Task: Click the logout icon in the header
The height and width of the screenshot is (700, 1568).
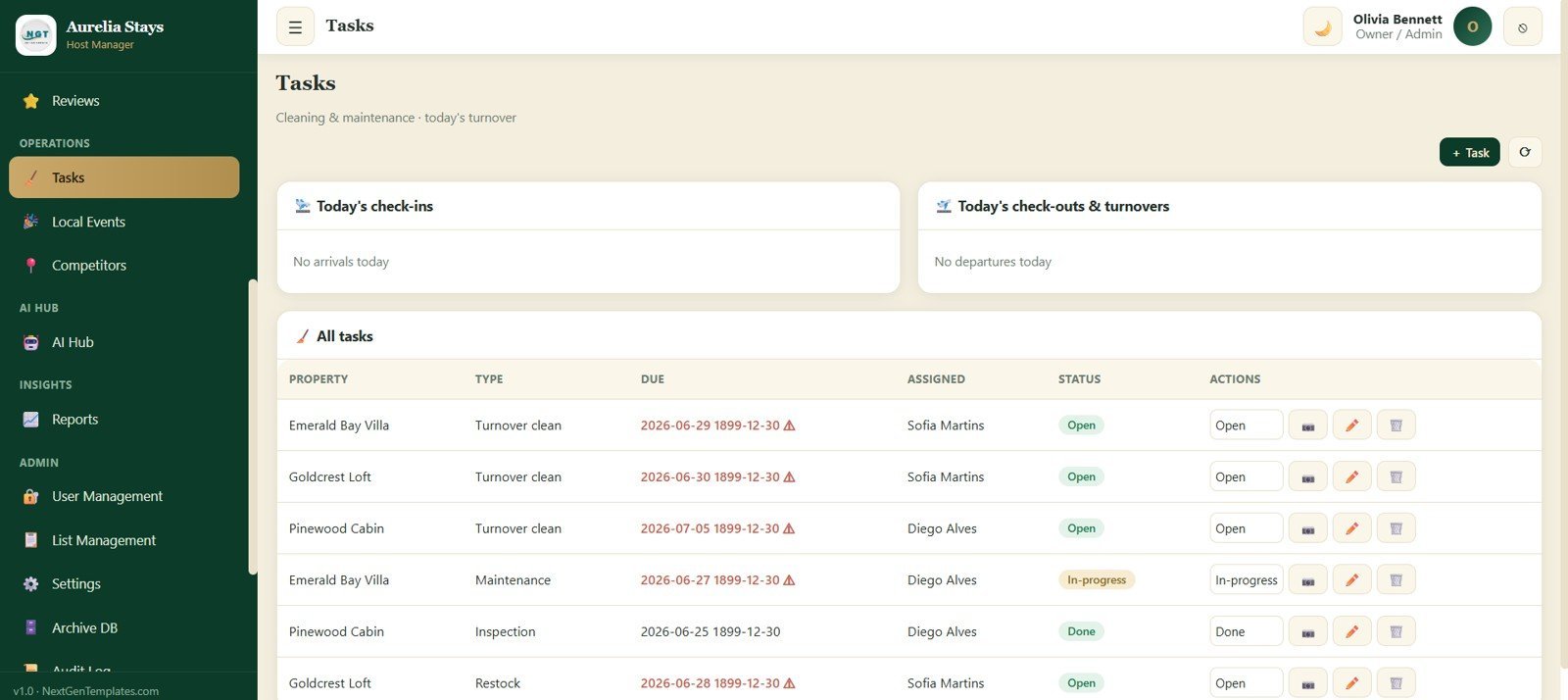Action: pos(1522,27)
